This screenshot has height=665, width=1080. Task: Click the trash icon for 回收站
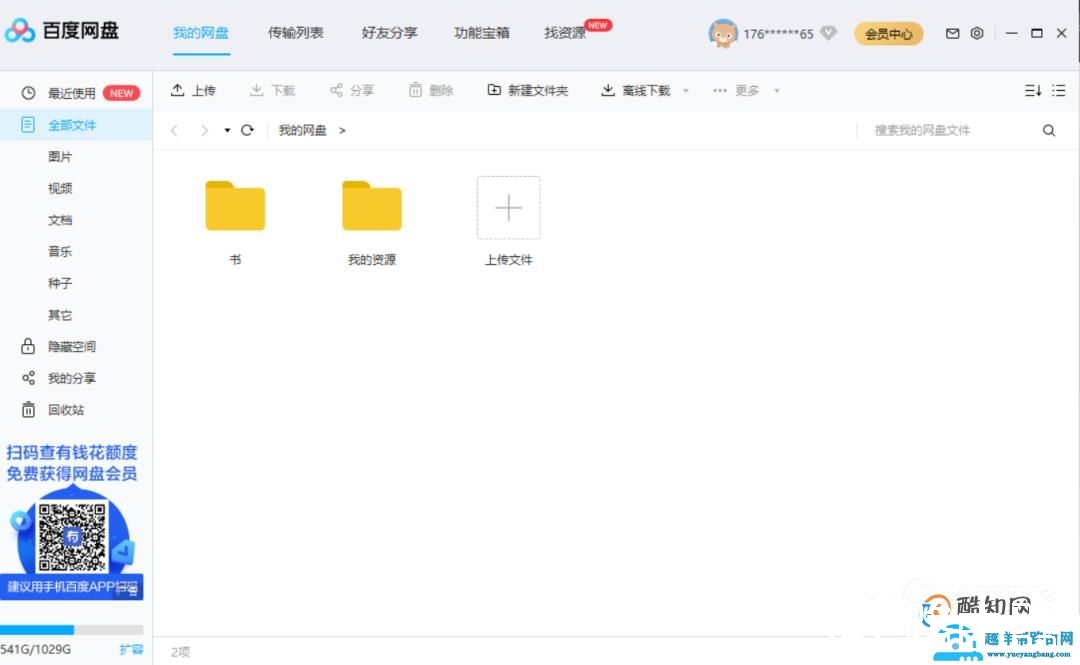click(28, 410)
